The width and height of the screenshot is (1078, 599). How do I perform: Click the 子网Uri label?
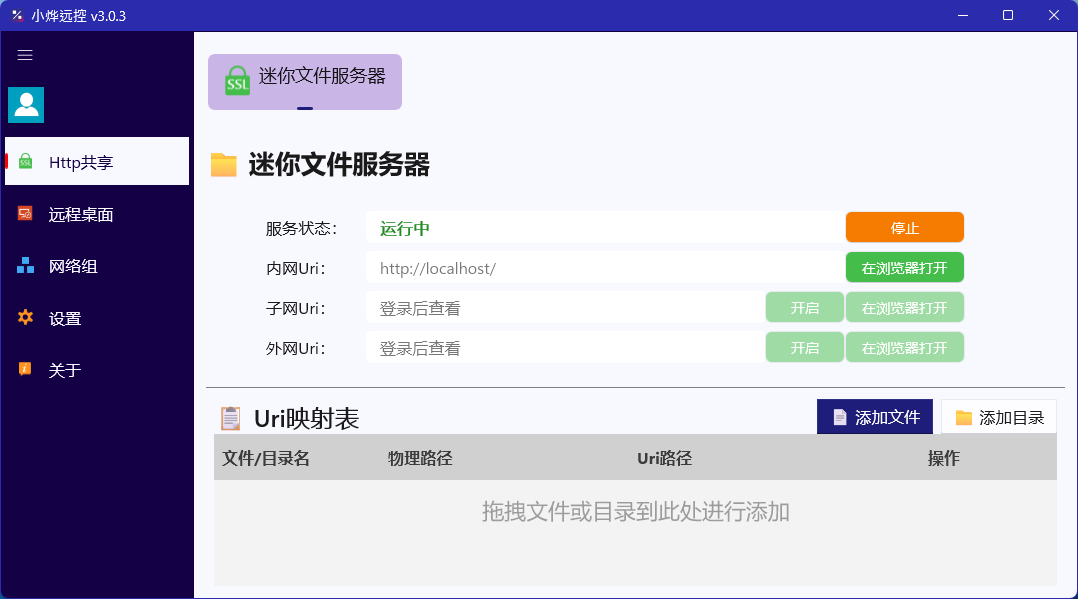296,308
